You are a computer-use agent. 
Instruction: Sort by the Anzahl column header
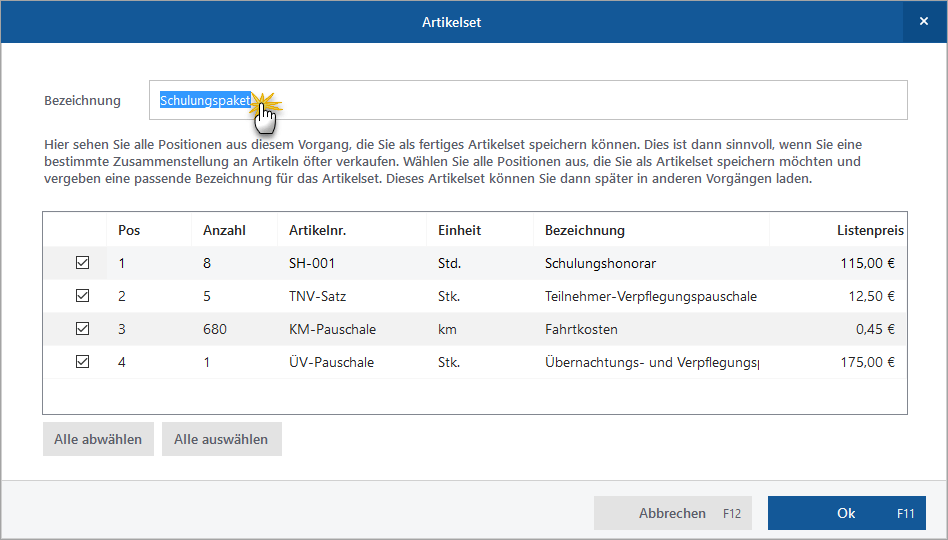click(224, 230)
